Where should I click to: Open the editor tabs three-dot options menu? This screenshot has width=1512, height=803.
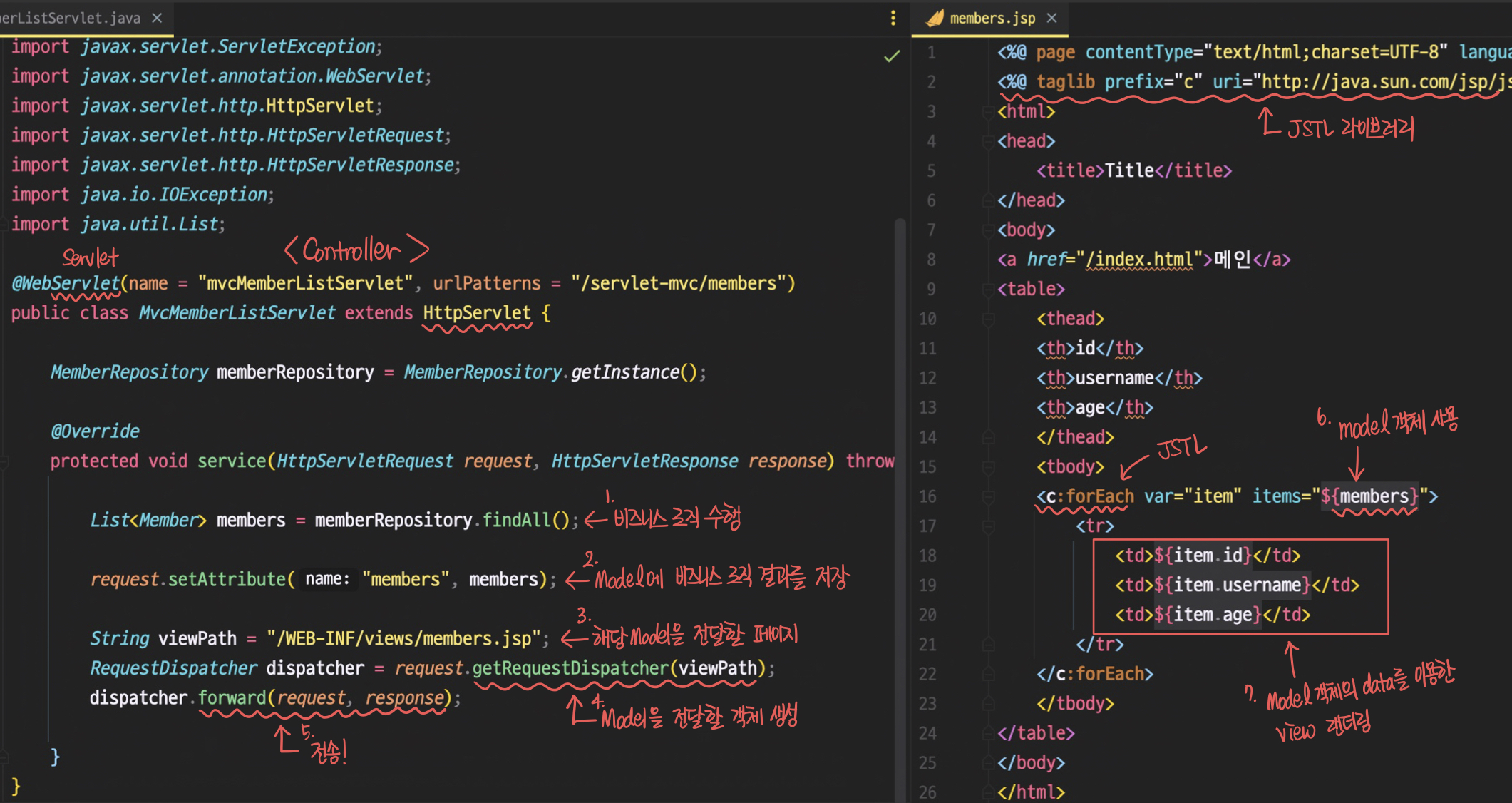tap(893, 18)
